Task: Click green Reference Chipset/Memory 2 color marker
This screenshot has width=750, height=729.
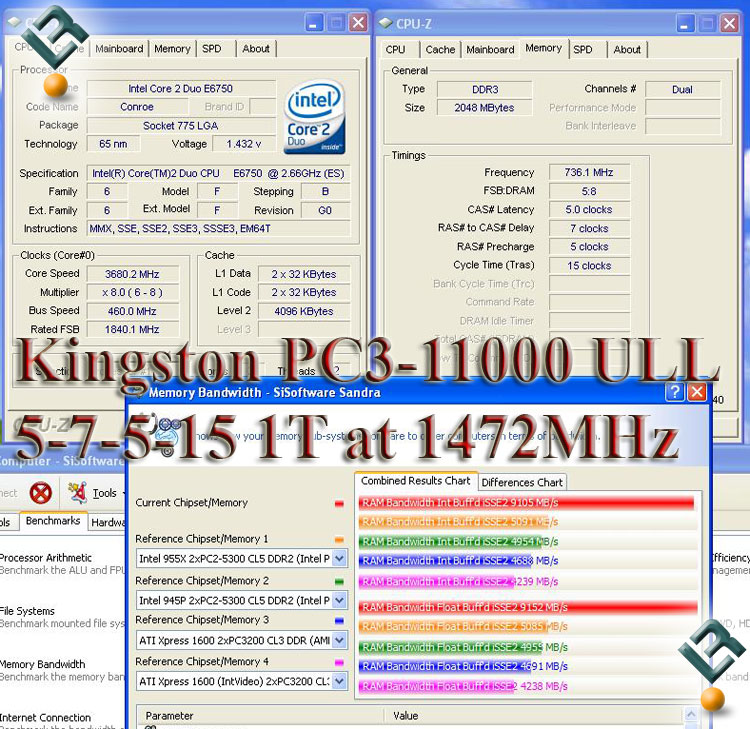Action: pos(339,582)
